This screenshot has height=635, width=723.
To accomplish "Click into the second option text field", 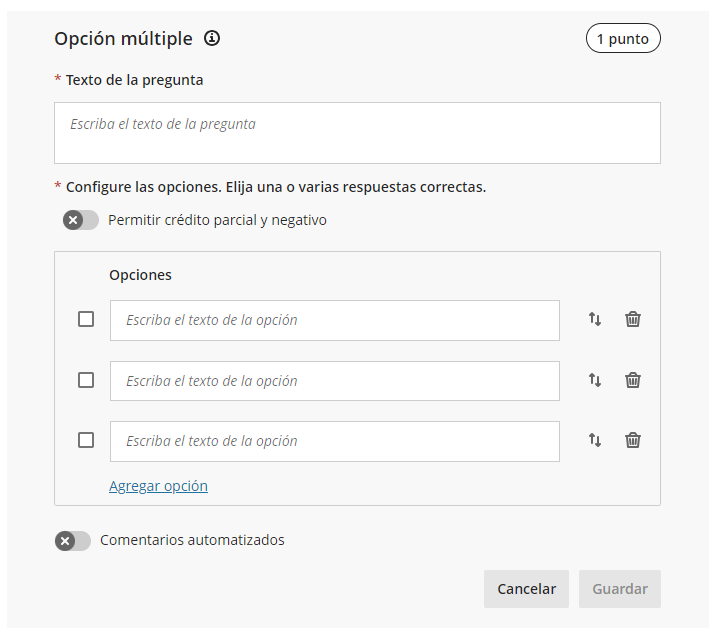I will coord(334,381).
